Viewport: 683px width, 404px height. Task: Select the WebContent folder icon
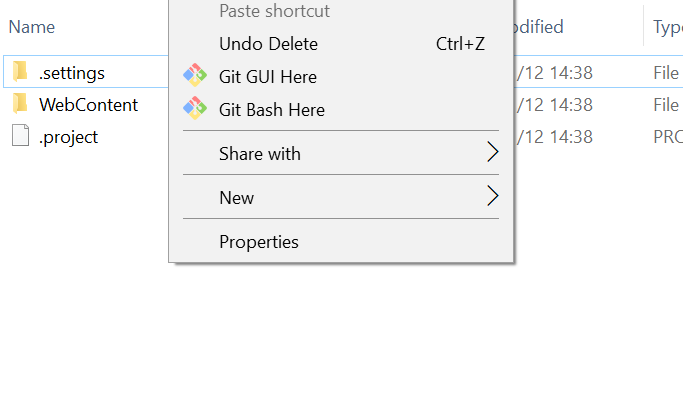(20, 104)
